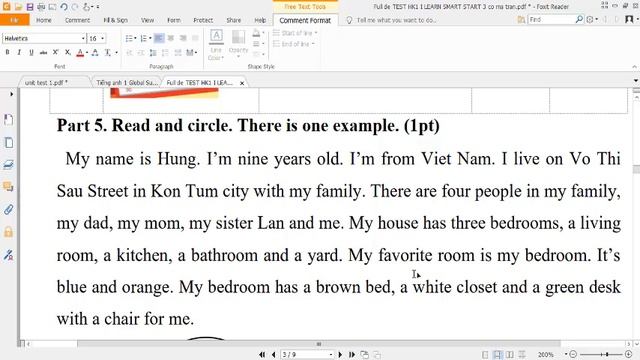Toggle subscript formatting
Image resolution: width=640 pixels, height=360 pixels.
(x=68, y=52)
